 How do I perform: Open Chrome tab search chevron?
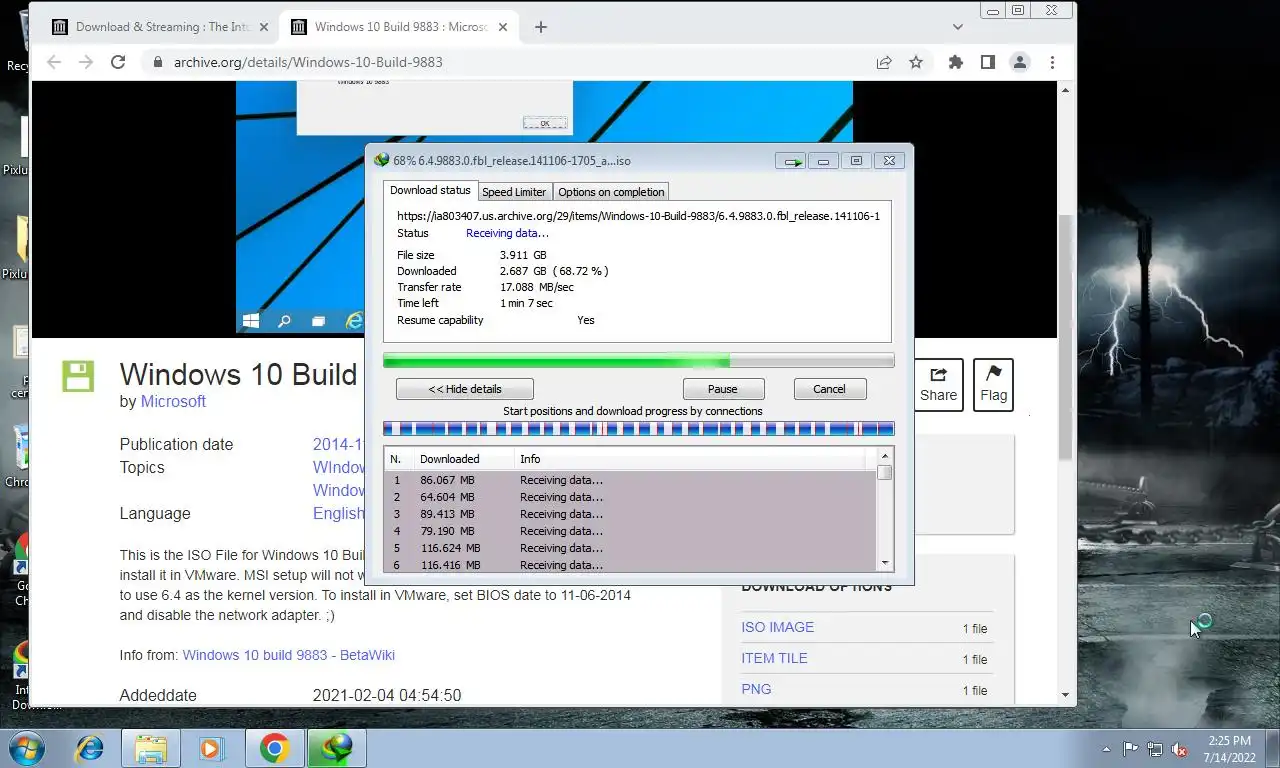point(958,27)
